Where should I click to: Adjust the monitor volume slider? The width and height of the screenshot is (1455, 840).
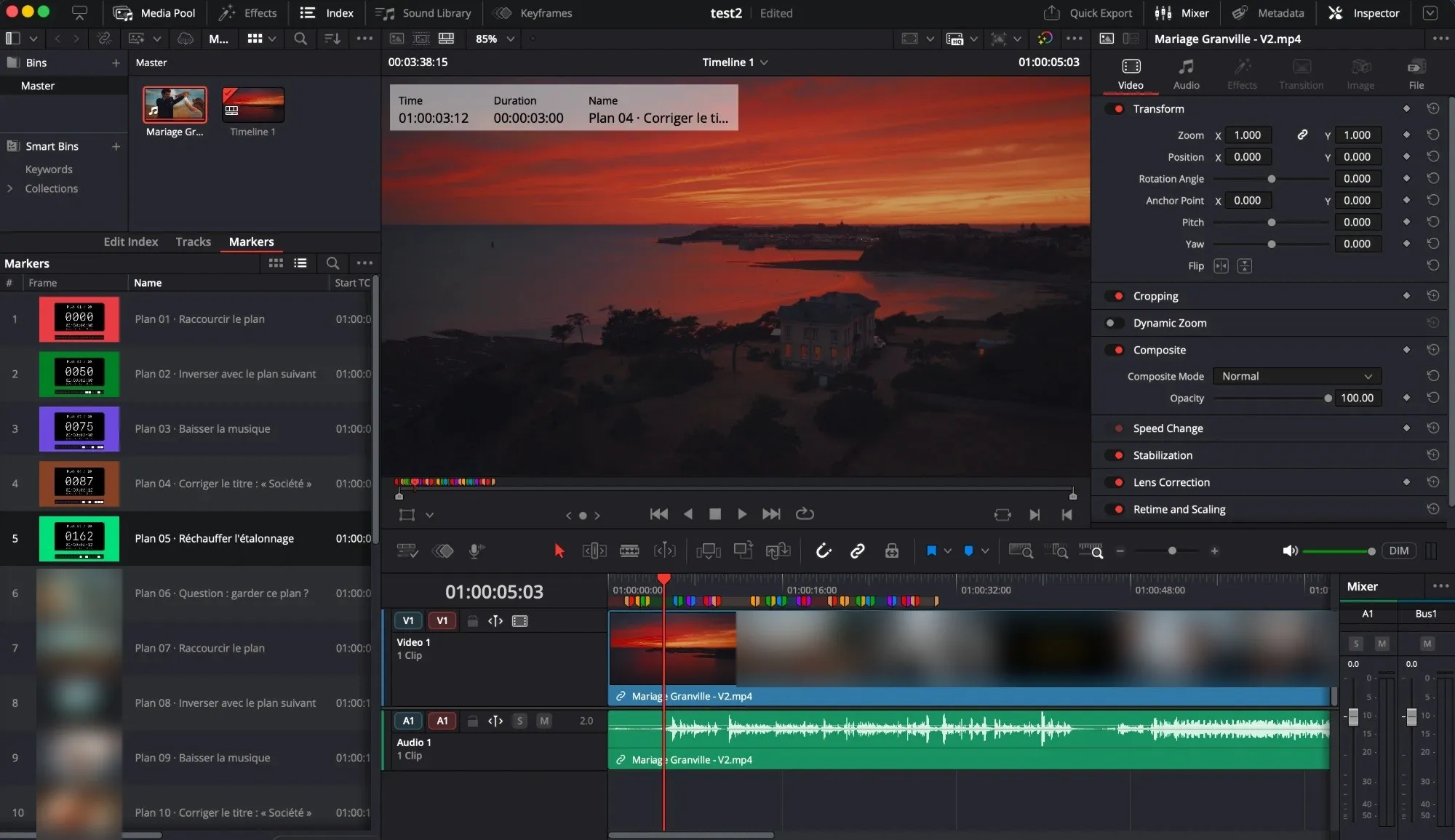click(x=1339, y=551)
